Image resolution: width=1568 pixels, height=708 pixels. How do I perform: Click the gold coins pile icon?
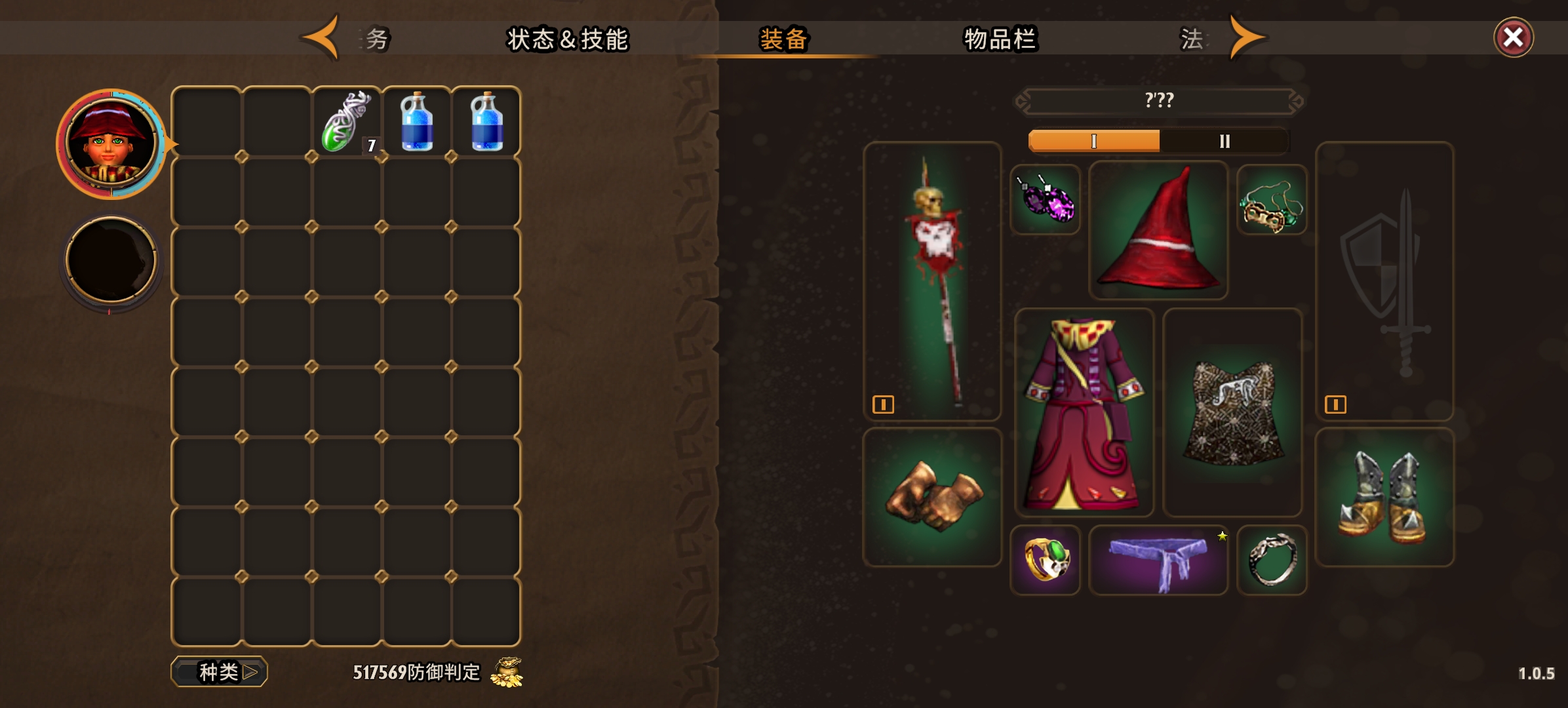click(507, 672)
